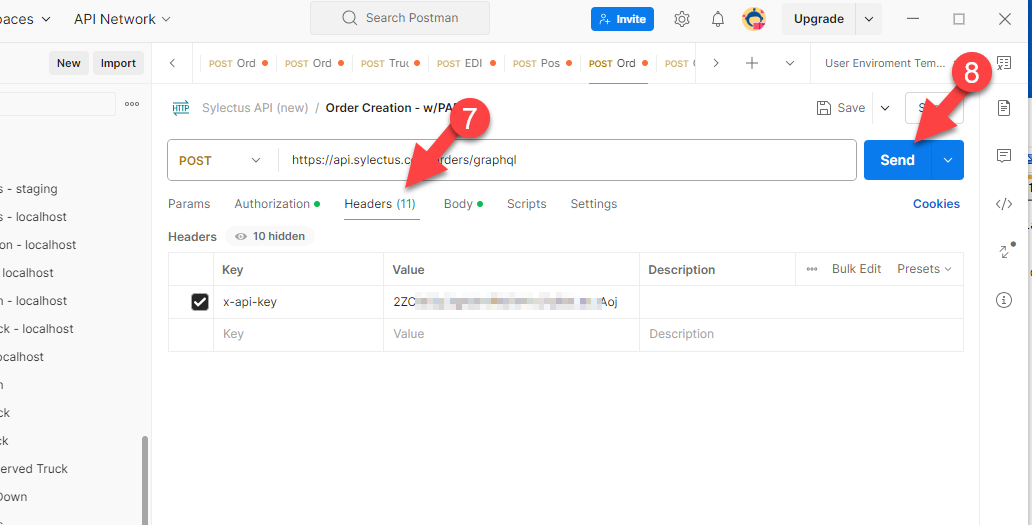Open the notifications bell

718,19
